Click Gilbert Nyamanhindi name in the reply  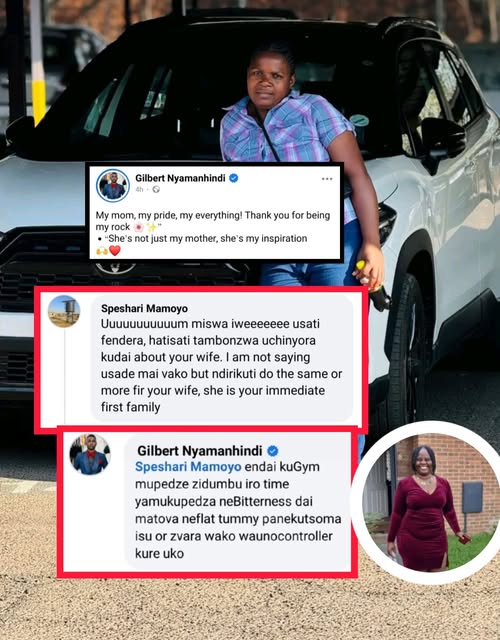200,451
